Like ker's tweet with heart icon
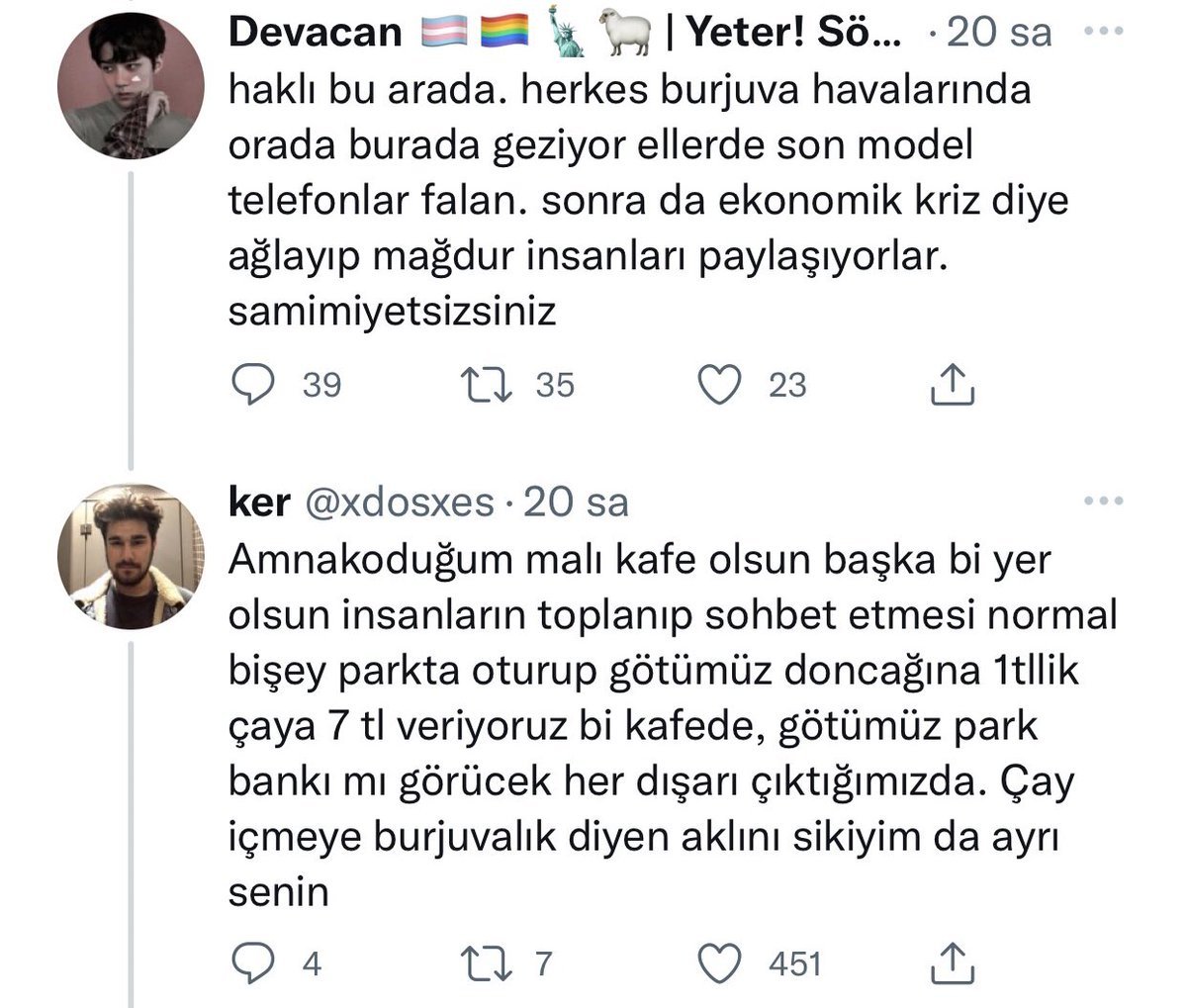This screenshot has height=1008, width=1187. click(720, 962)
